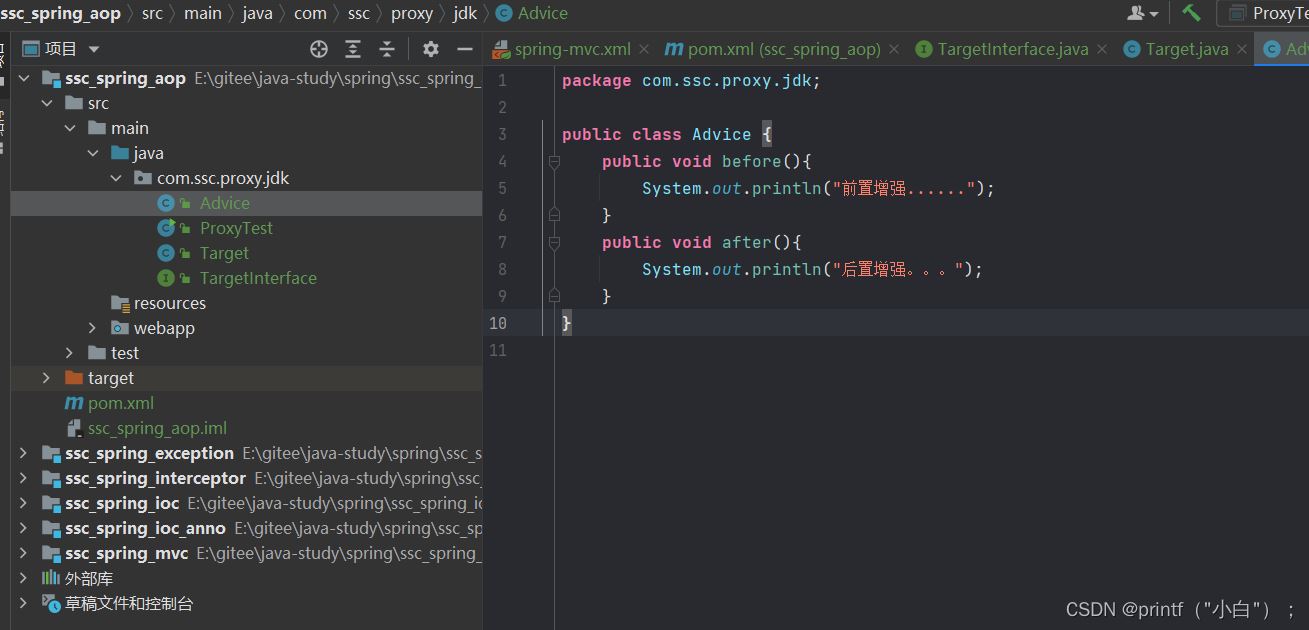Close the spring-mvc.xml tab

tap(644, 49)
